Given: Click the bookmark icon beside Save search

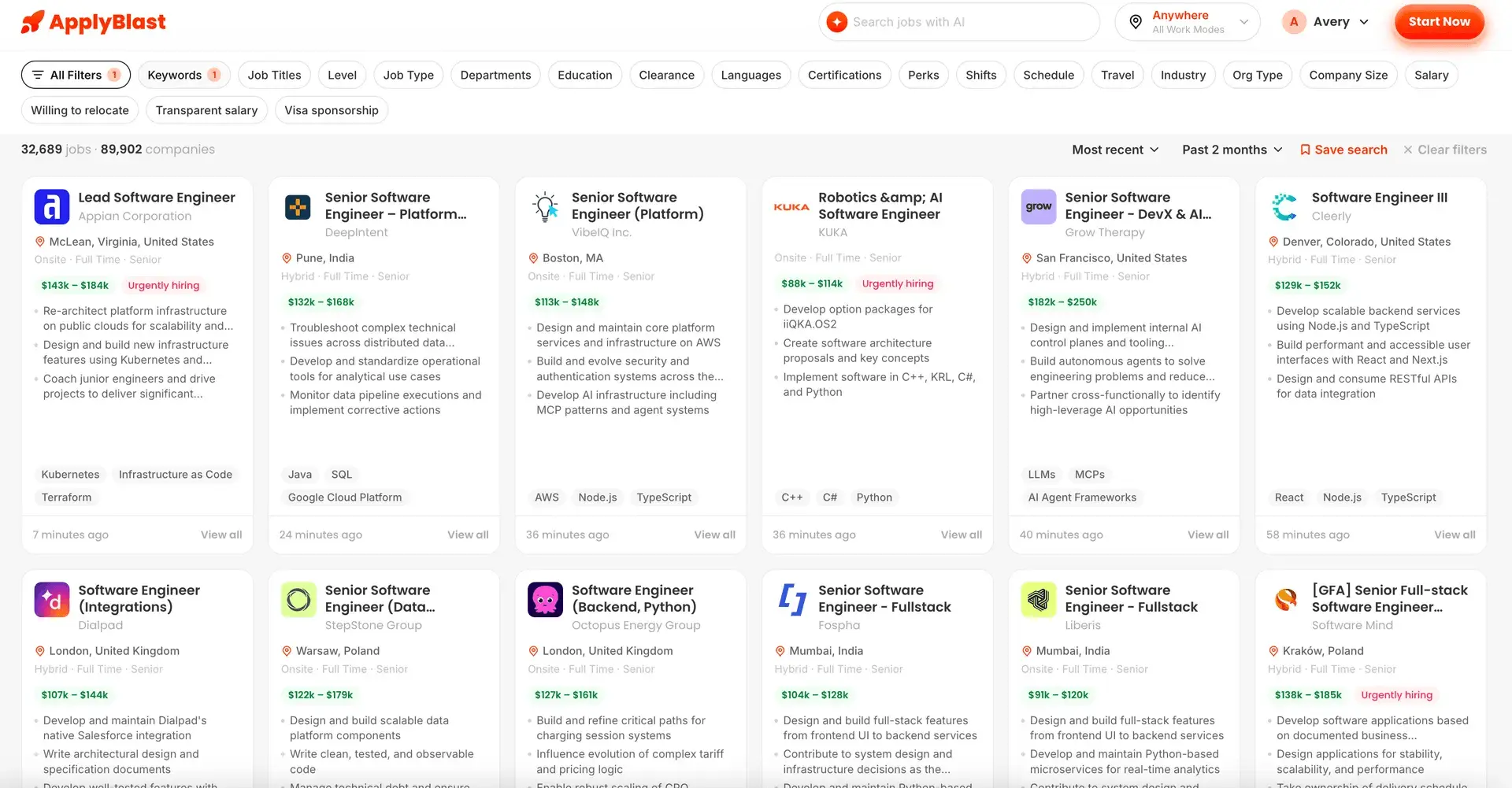Looking at the screenshot, I should pos(1305,150).
